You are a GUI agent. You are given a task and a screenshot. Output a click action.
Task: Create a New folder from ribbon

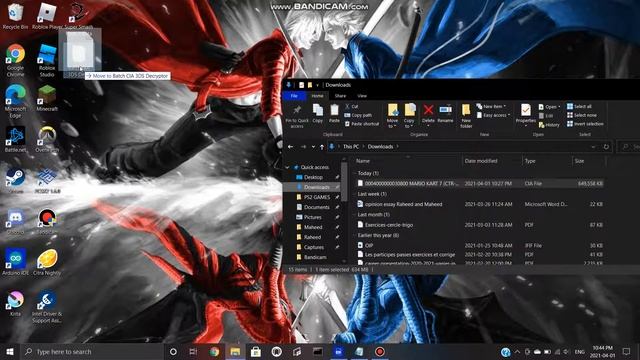[x=466, y=116]
